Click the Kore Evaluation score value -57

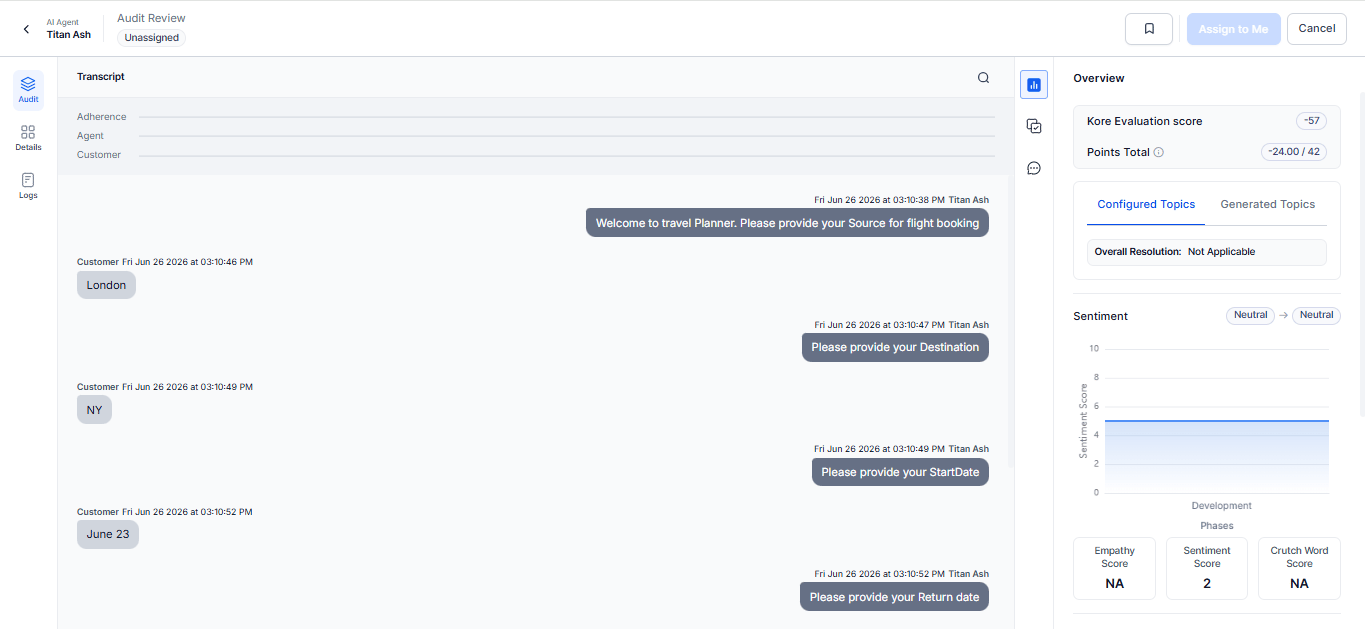(x=1311, y=121)
